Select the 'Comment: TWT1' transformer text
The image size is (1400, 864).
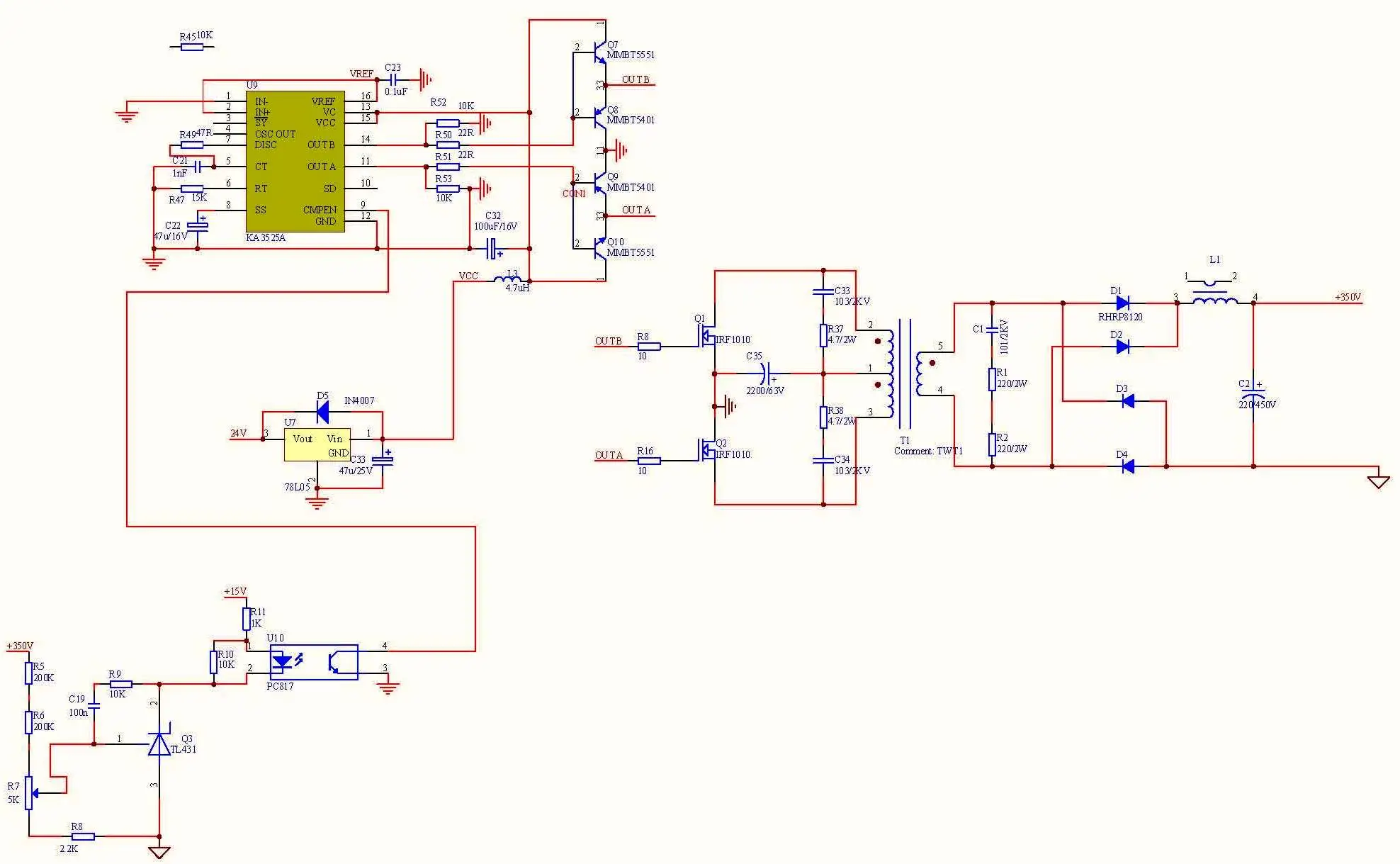click(x=929, y=451)
